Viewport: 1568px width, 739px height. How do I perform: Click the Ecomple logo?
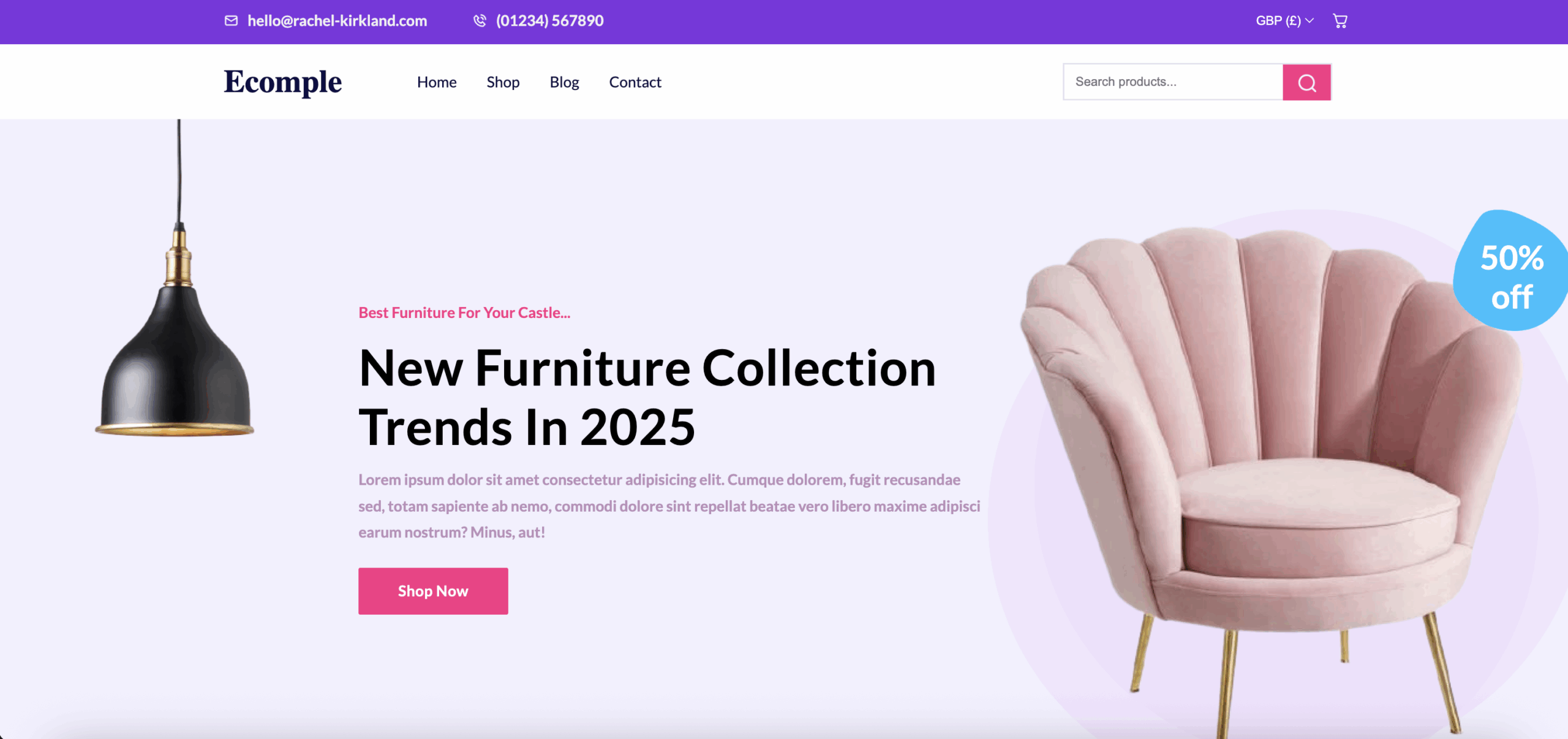tap(282, 83)
